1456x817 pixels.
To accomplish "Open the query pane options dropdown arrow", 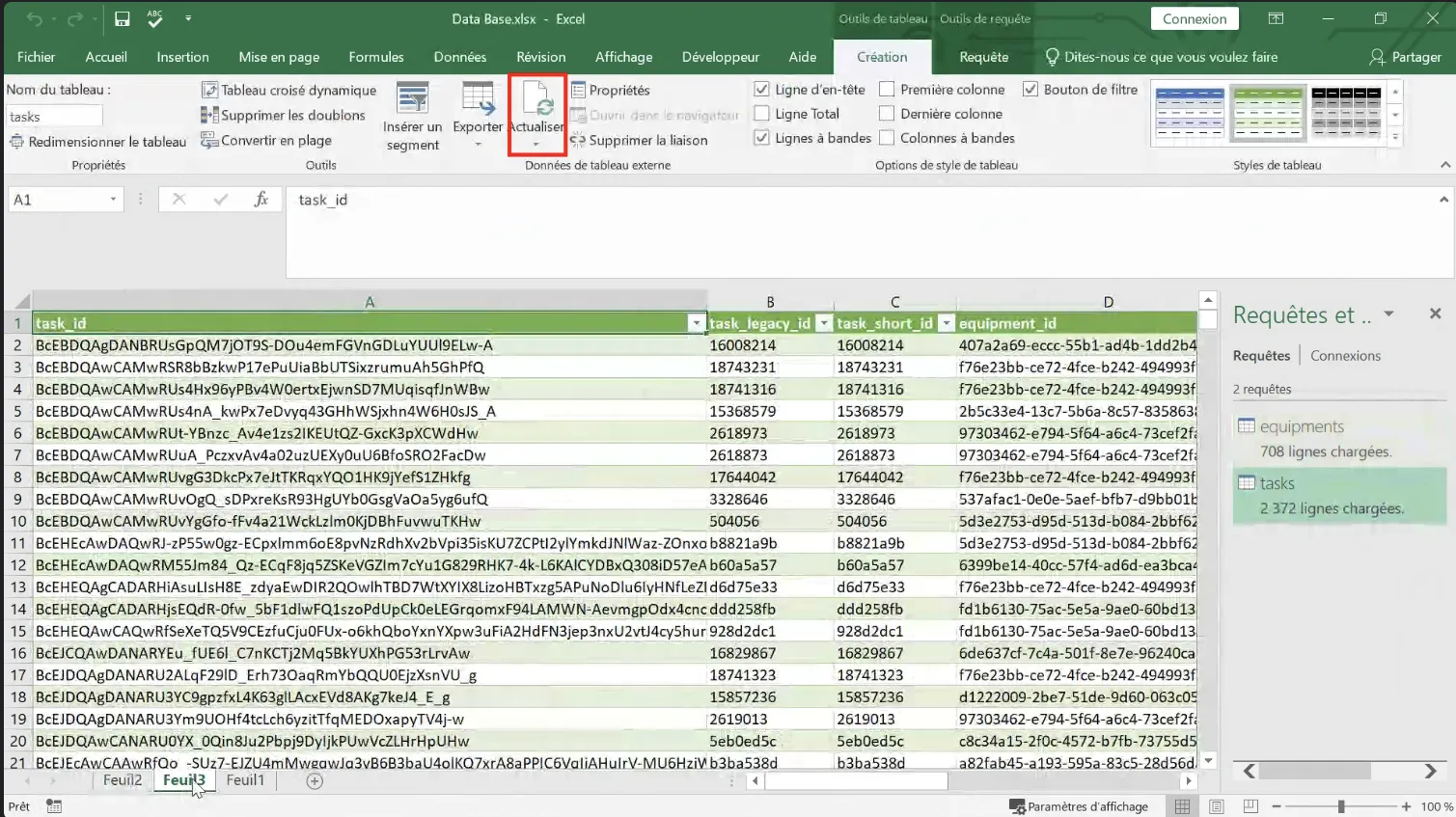I will pos(1388,314).
